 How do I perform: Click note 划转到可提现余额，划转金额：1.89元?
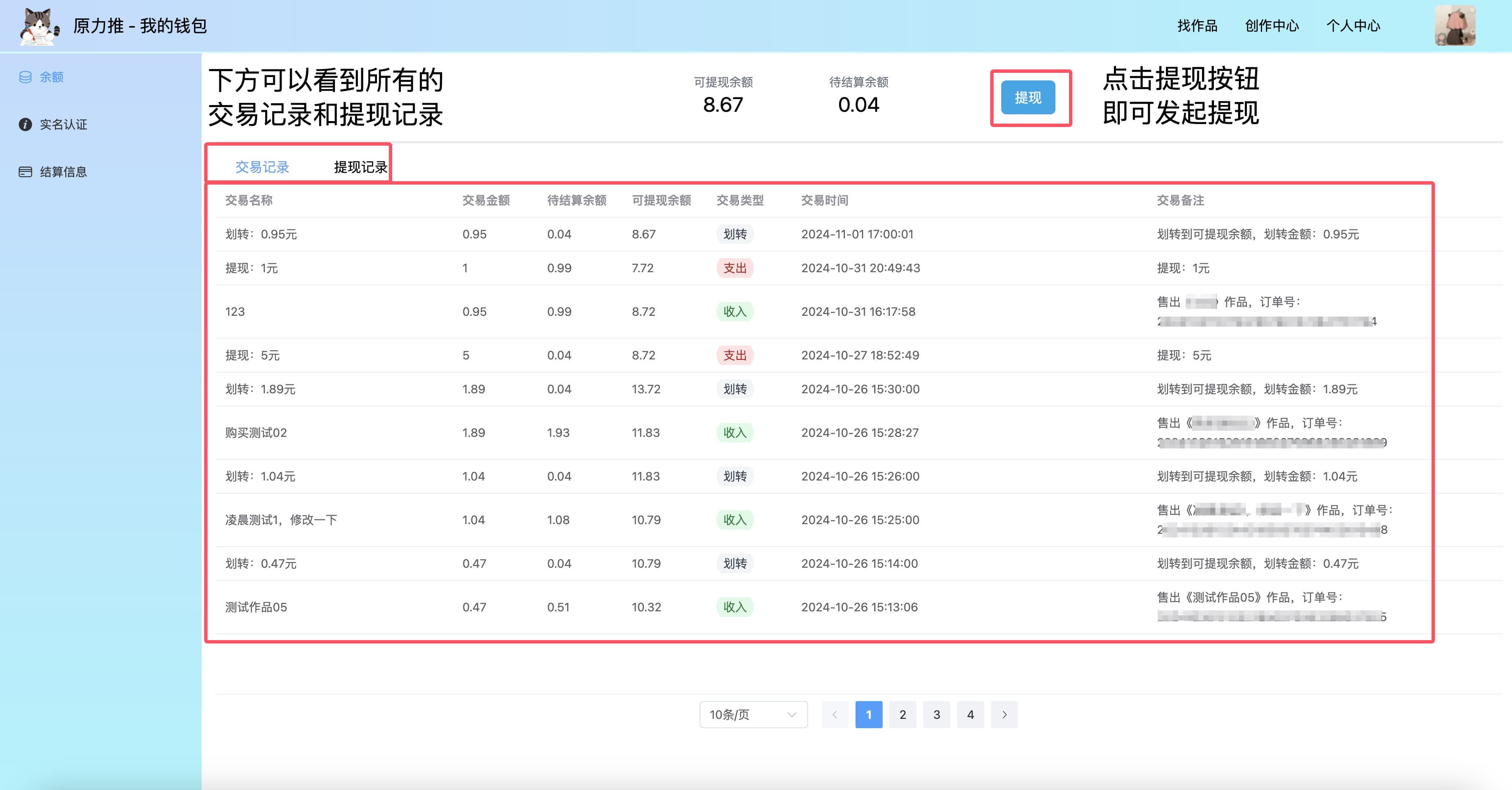[1257, 389]
